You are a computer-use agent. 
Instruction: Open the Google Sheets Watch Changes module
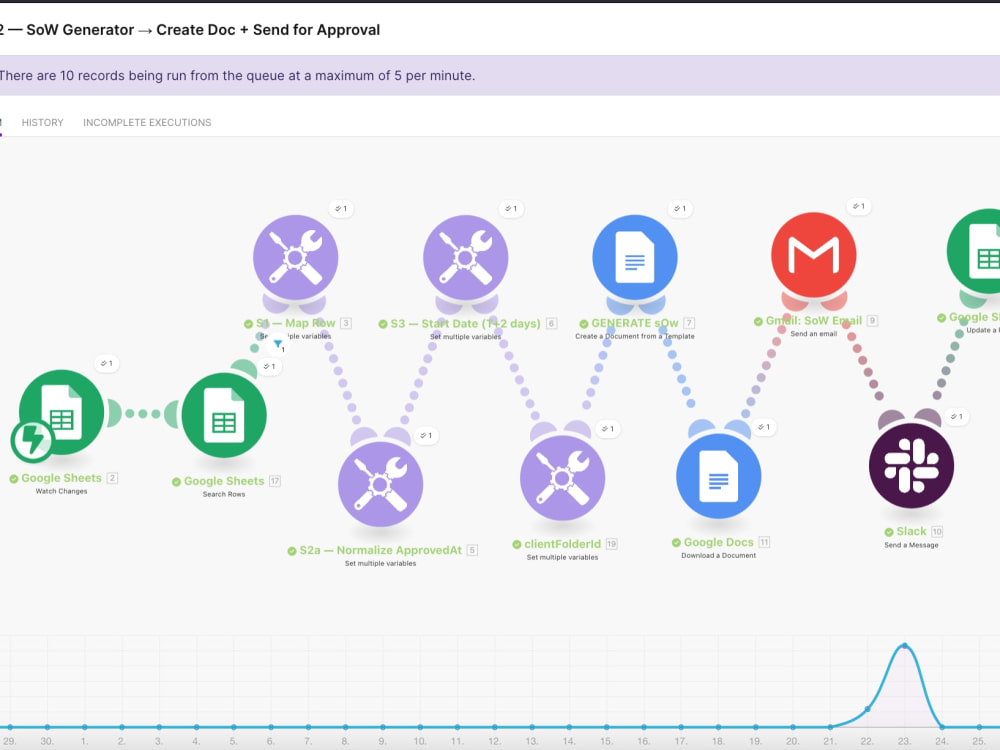(61, 412)
